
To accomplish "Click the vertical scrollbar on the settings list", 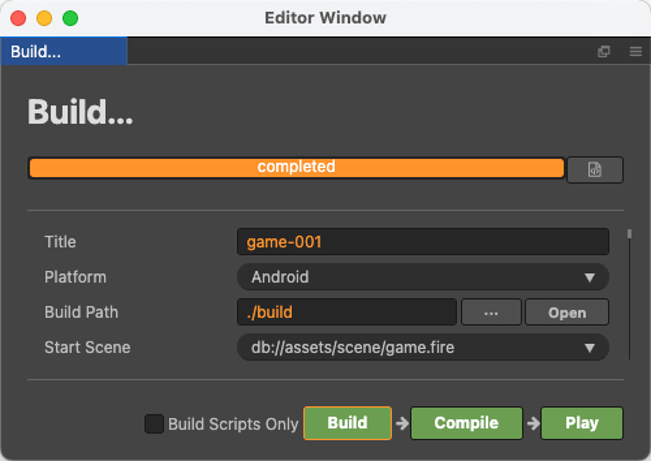I will coord(629,236).
